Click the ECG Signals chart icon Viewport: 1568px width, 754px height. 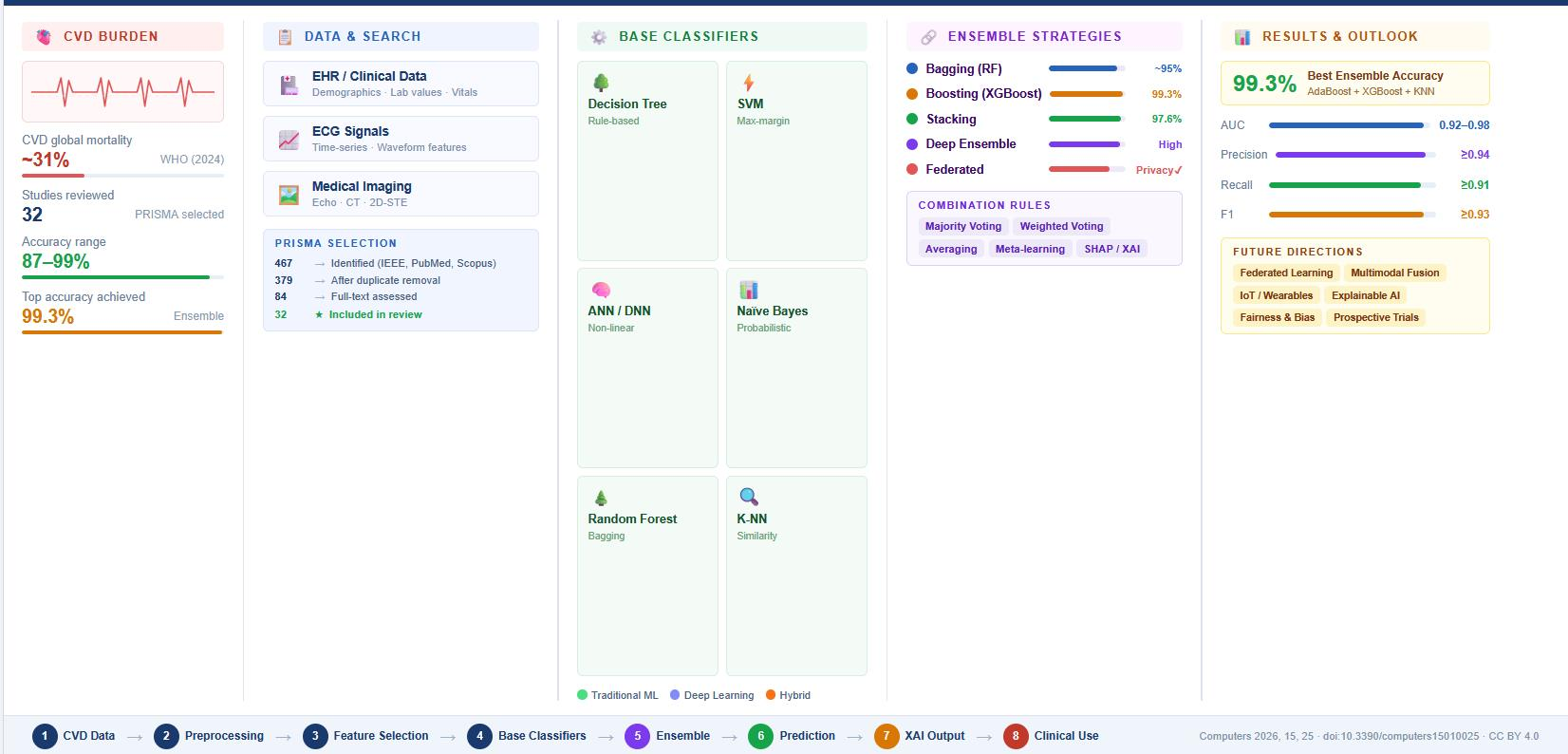tap(289, 140)
